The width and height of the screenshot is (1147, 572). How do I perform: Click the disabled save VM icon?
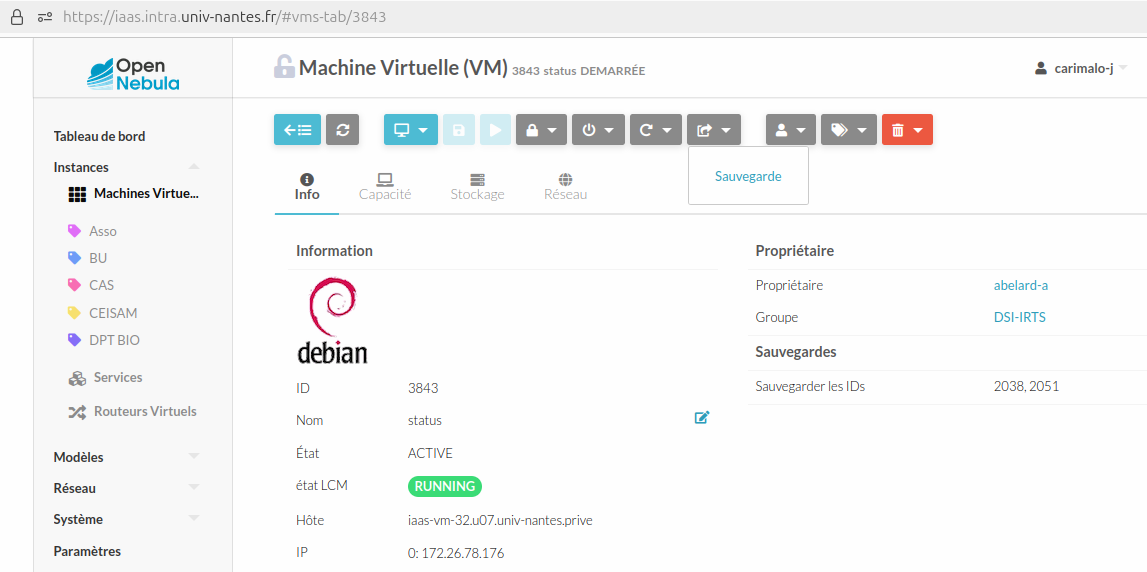click(458, 130)
